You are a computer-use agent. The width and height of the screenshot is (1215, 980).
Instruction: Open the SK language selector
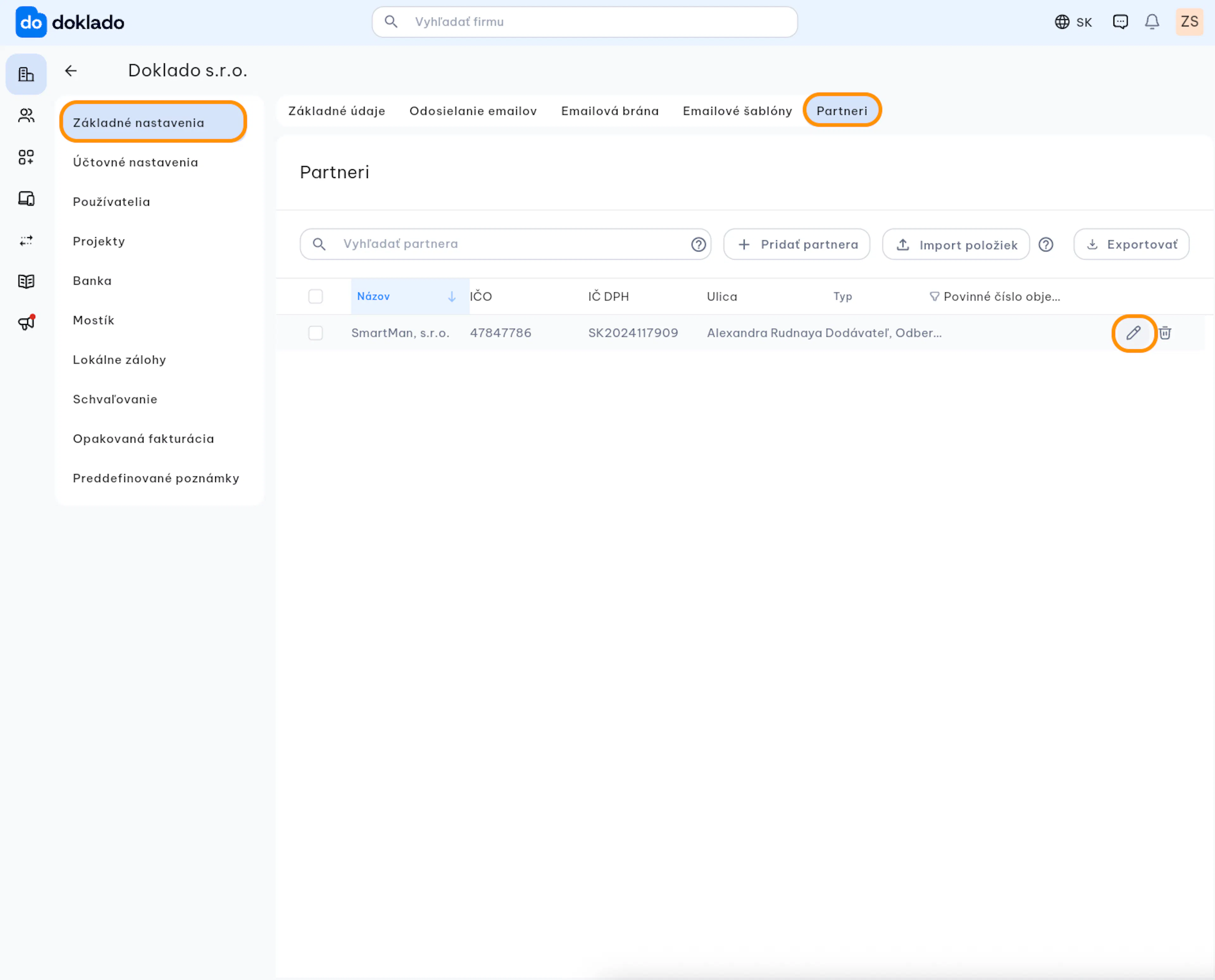pos(1073,22)
